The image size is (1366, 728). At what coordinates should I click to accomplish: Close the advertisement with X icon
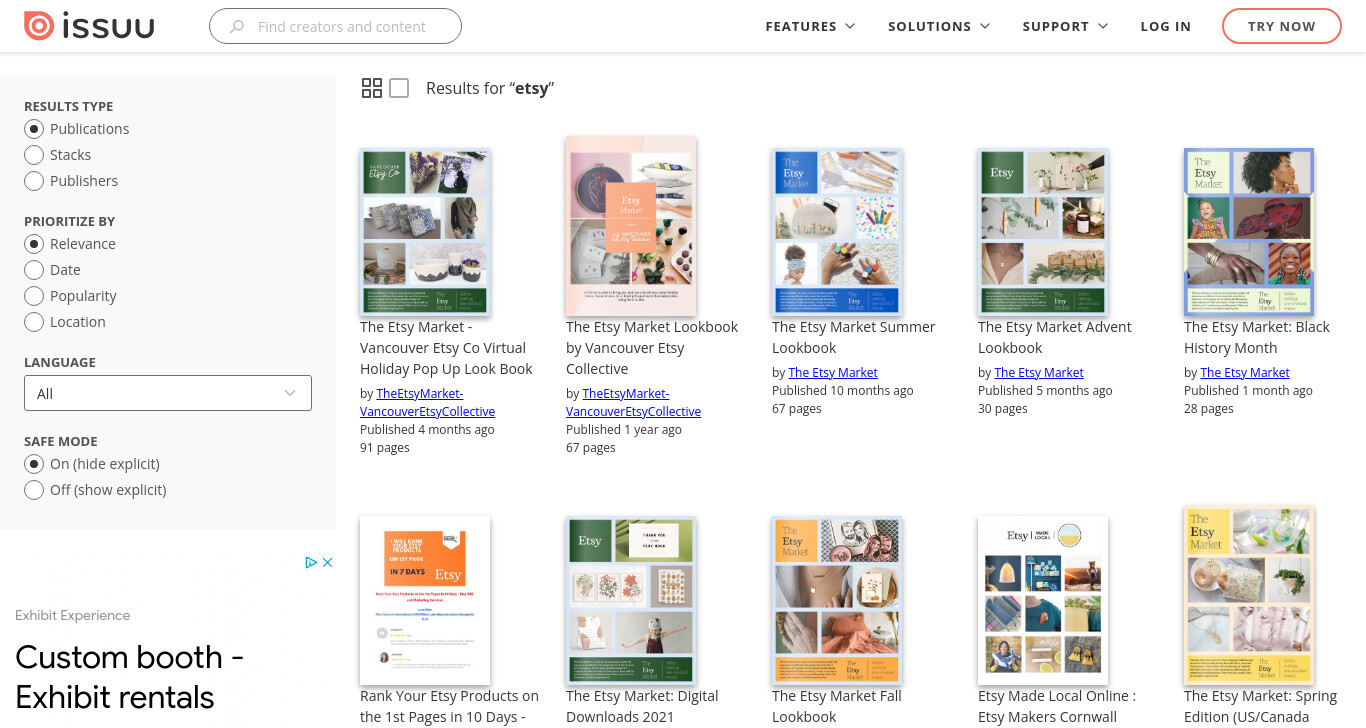coord(327,563)
